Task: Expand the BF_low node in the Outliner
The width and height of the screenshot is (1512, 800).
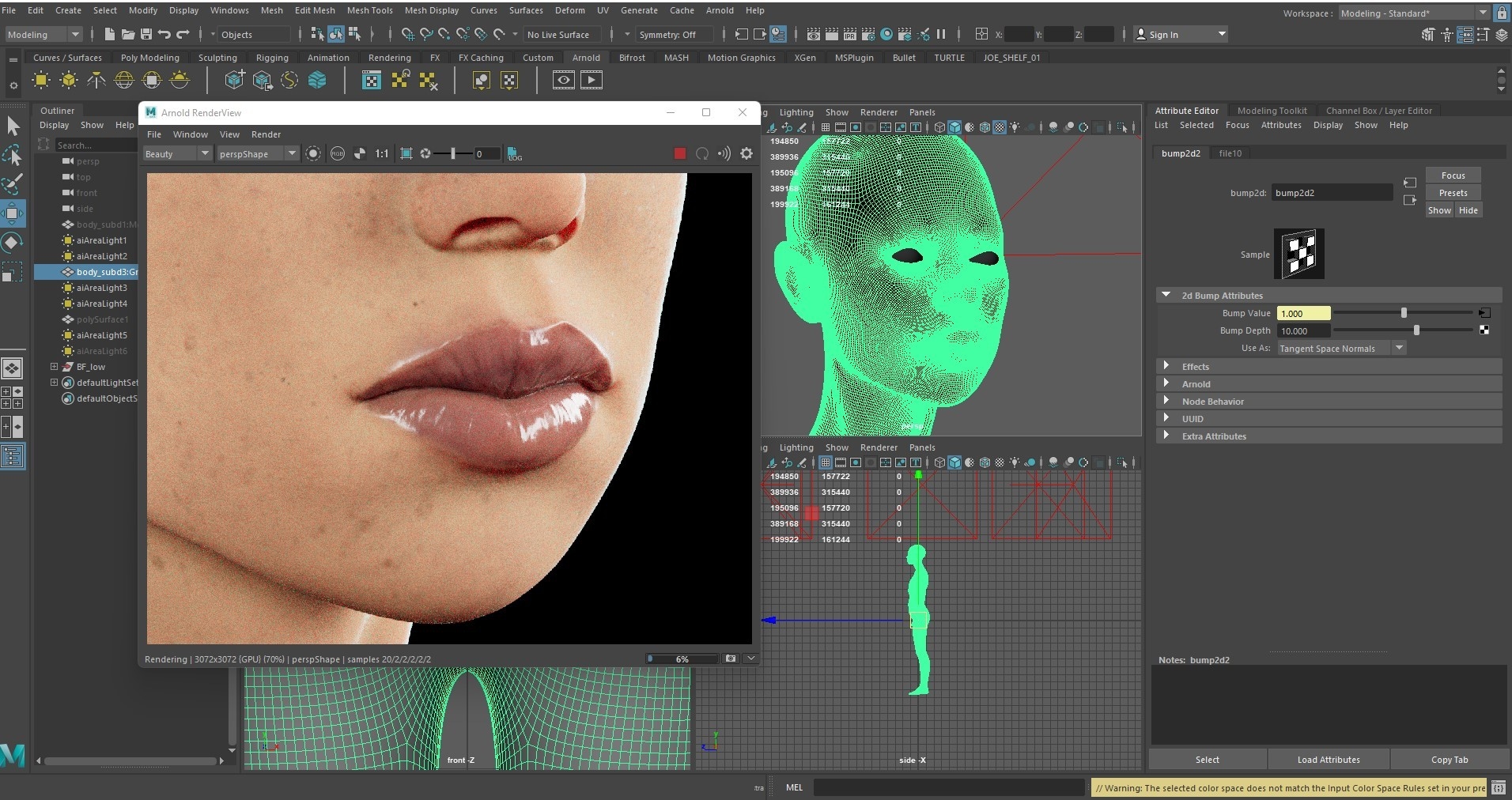Action: pyautogui.click(x=54, y=367)
